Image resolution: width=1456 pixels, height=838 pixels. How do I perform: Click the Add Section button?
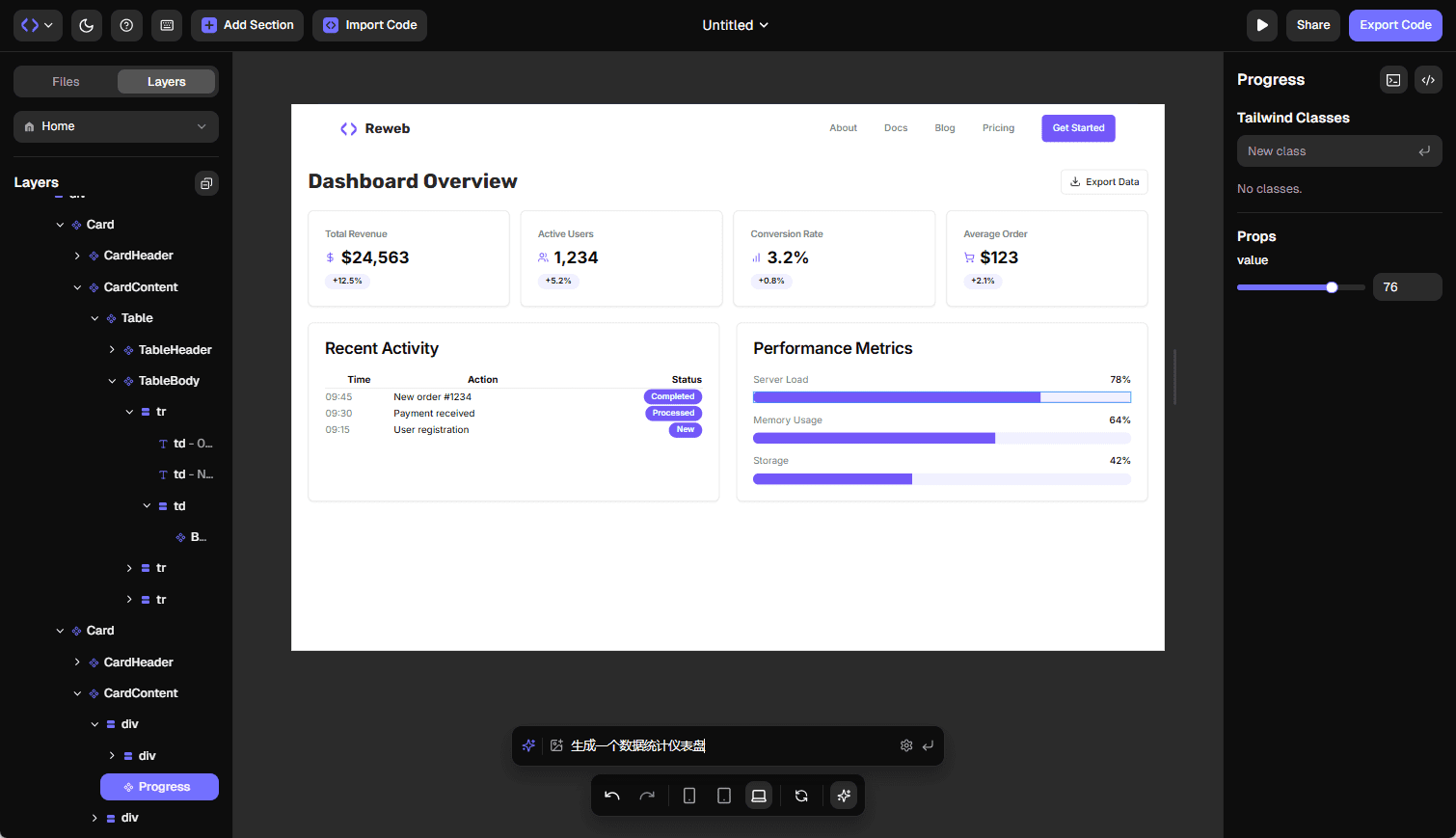click(247, 25)
